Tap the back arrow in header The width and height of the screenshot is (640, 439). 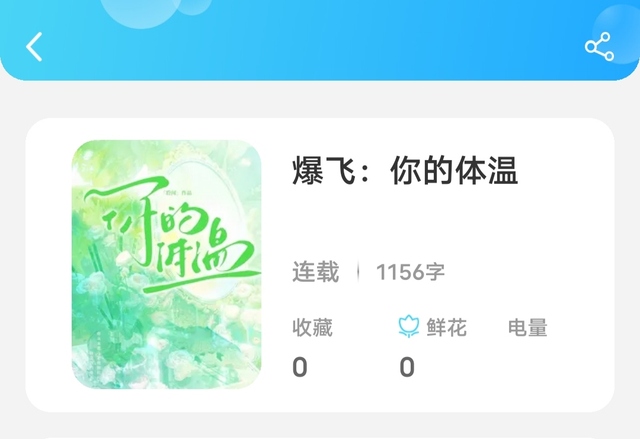34,47
